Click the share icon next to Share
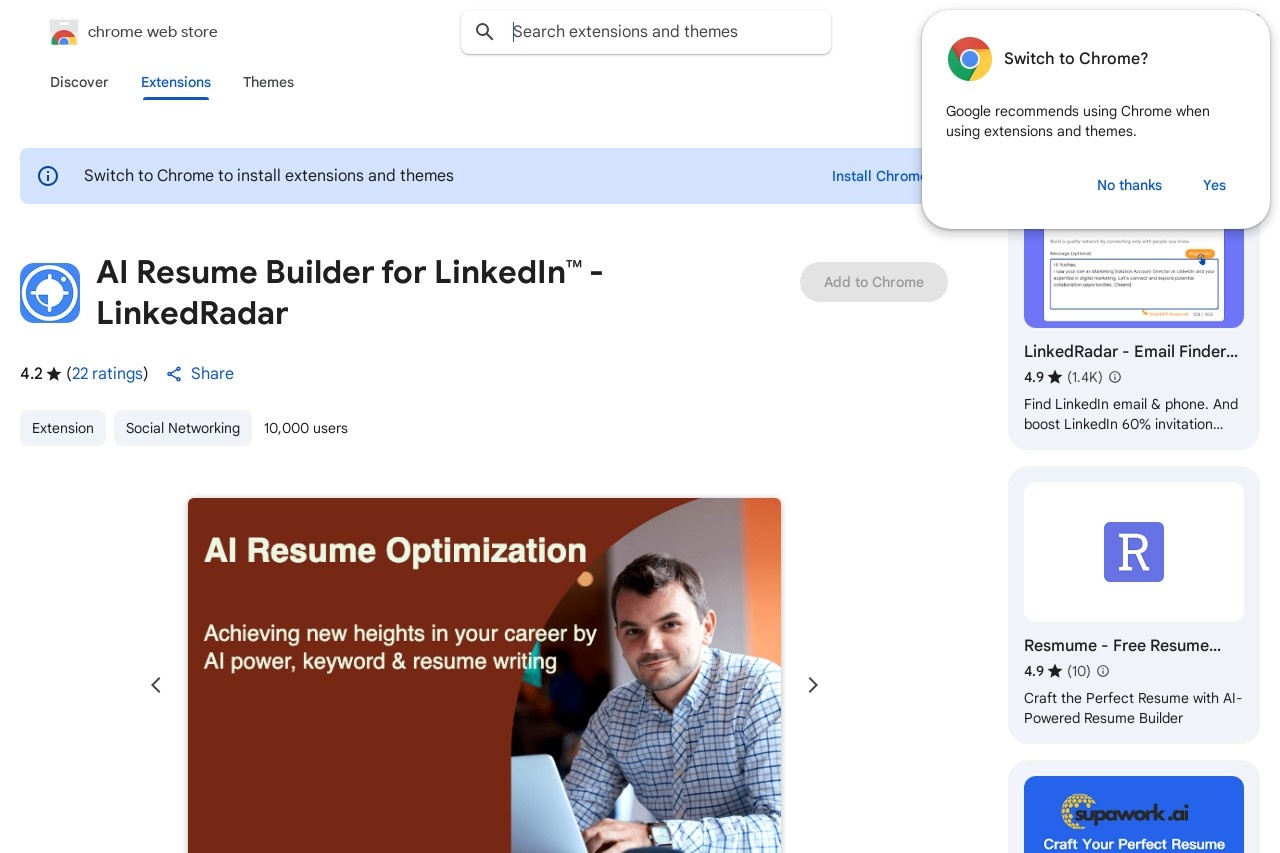The height and width of the screenshot is (853, 1280). pos(174,374)
